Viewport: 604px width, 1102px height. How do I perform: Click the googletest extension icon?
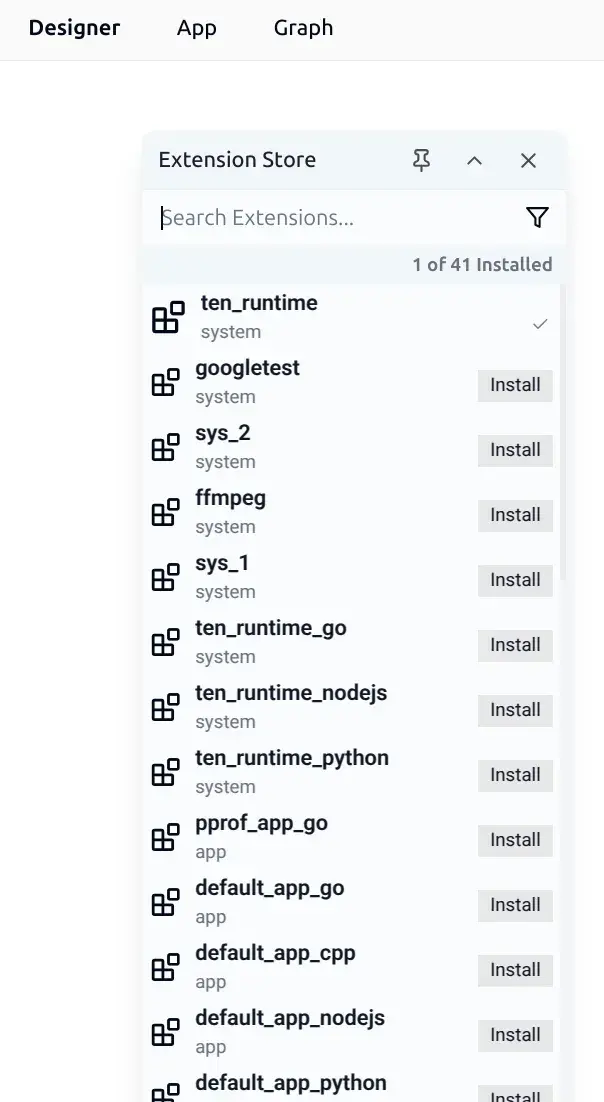pyautogui.click(x=166, y=381)
